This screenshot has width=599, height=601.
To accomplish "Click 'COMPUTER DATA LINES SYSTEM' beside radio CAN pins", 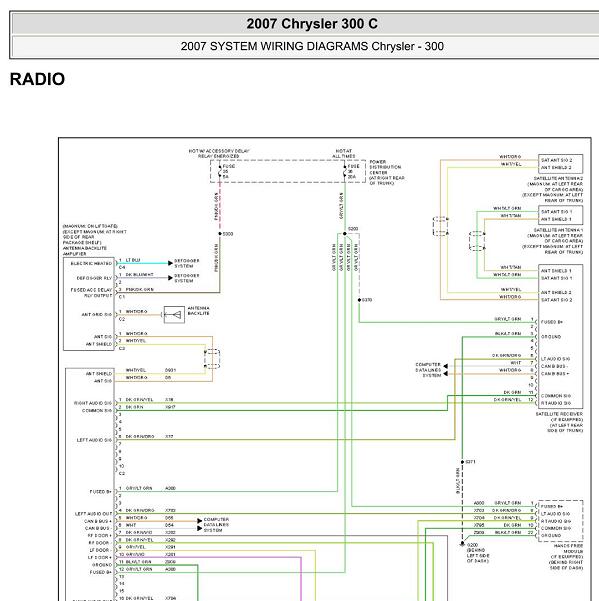I will pos(216,525).
